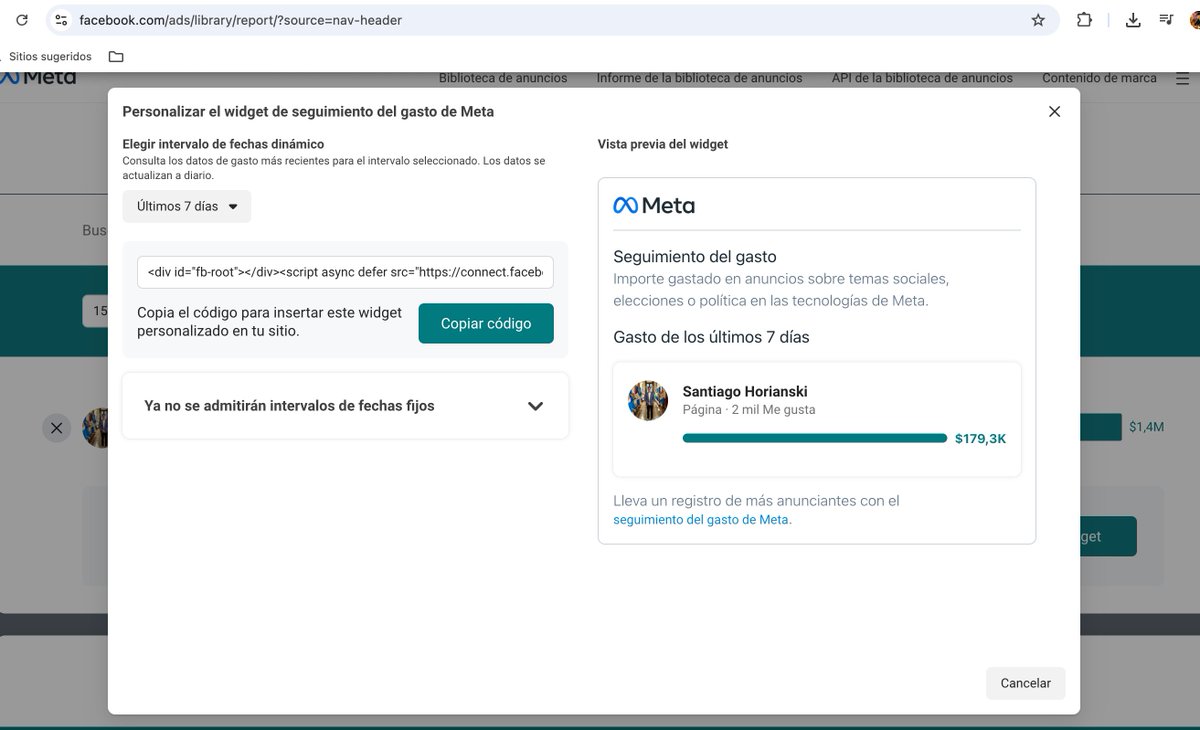Open the site information icon in the address bar

click(61, 20)
